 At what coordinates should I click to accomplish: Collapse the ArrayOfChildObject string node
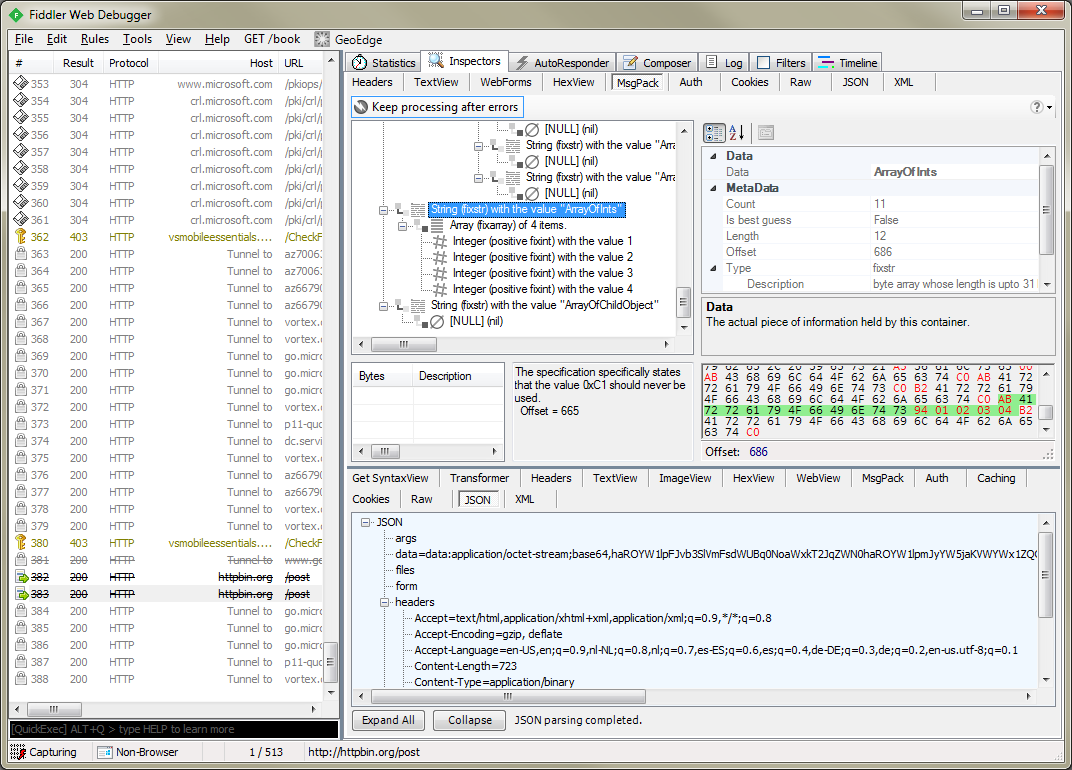click(x=384, y=306)
